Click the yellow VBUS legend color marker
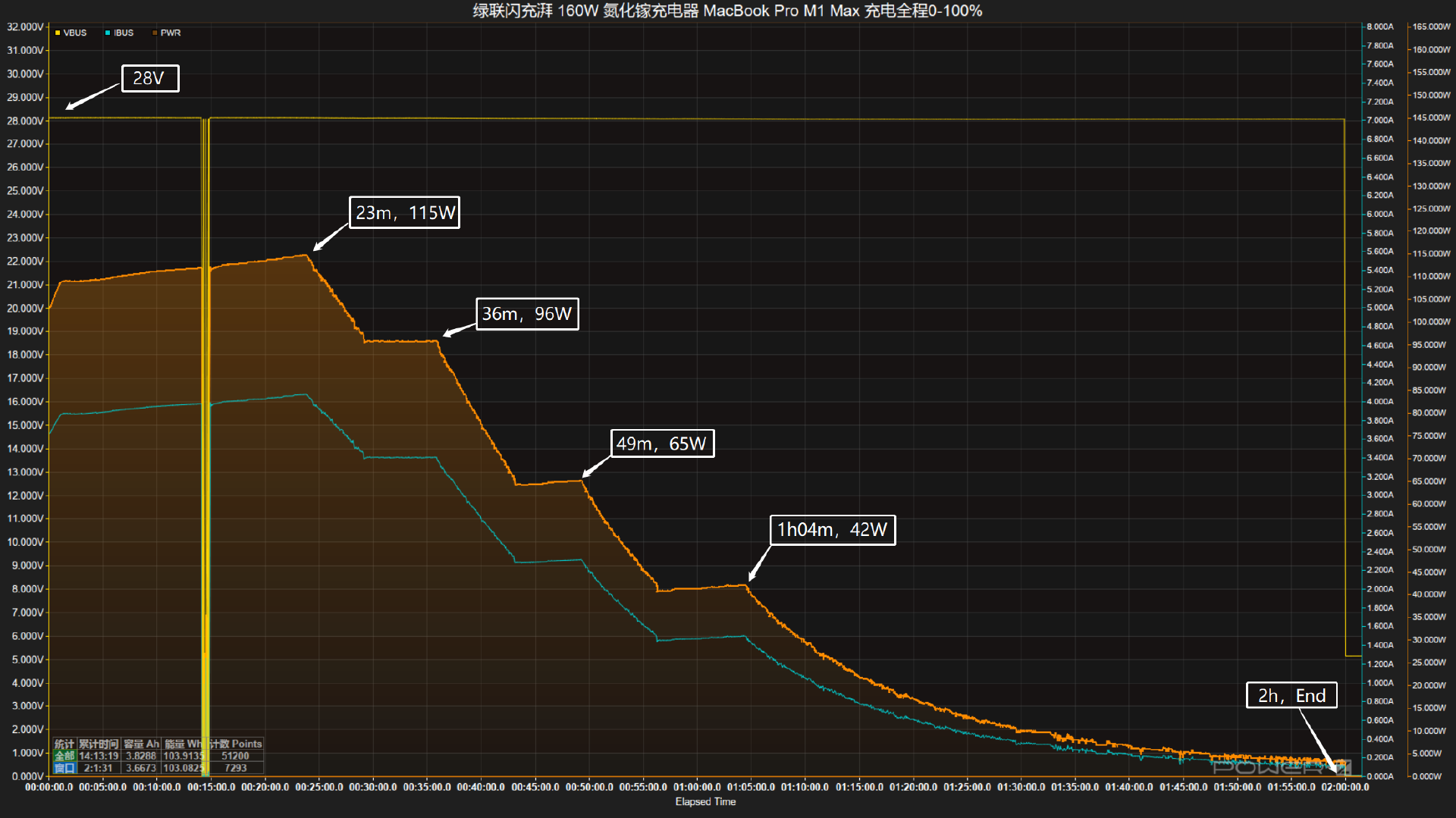The height and width of the screenshot is (818, 1456). (x=58, y=33)
